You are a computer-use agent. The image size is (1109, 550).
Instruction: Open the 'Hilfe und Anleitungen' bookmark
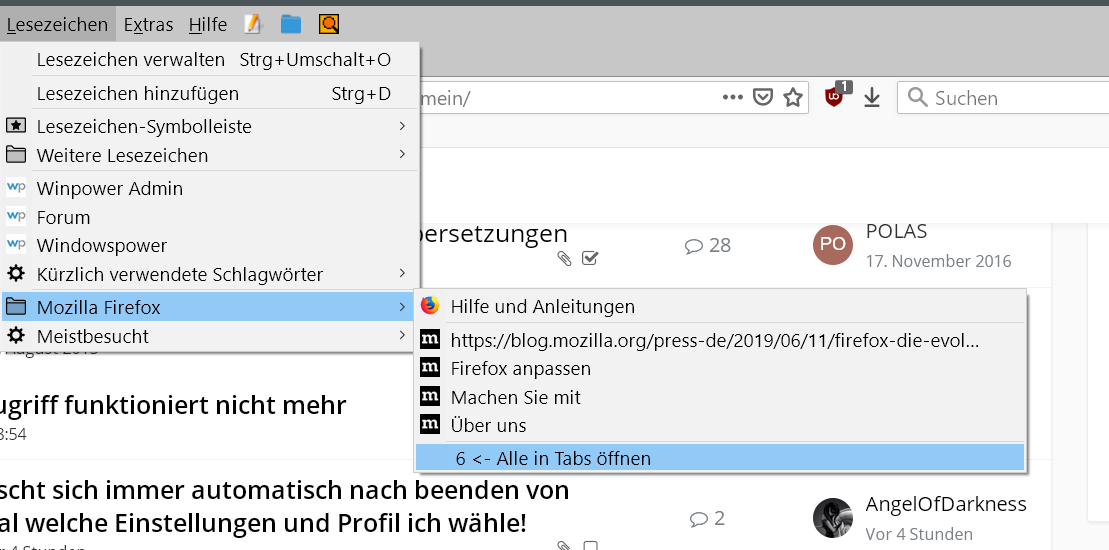click(x=542, y=306)
